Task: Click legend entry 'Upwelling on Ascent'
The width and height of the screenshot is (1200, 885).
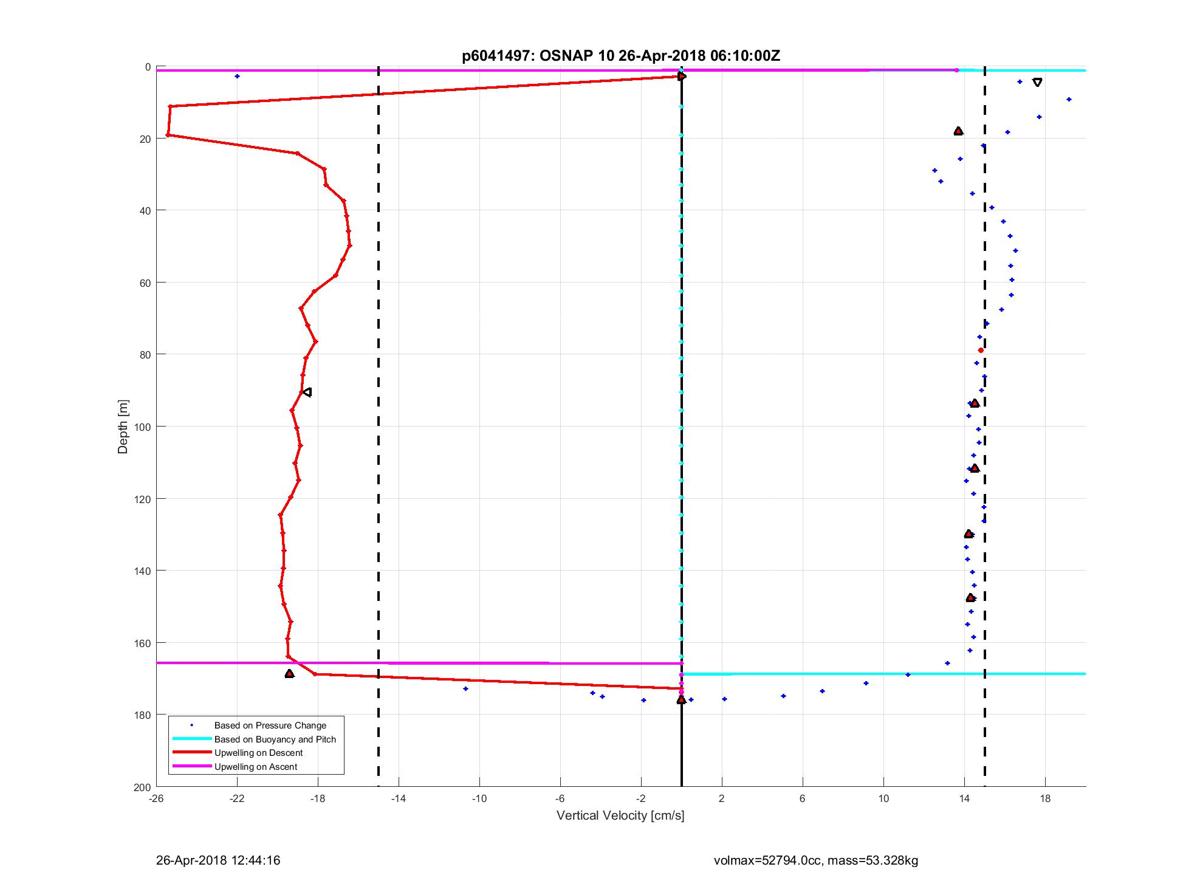Action: point(256,767)
